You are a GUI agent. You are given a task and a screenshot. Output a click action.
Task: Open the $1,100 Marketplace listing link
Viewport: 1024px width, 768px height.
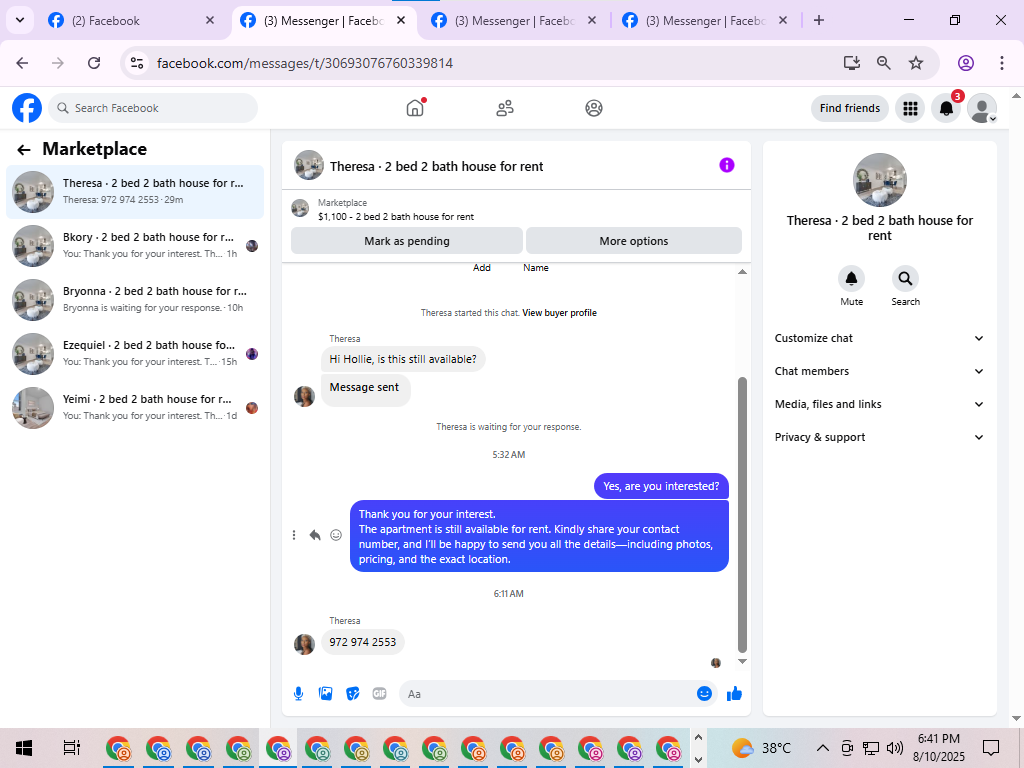click(396, 217)
